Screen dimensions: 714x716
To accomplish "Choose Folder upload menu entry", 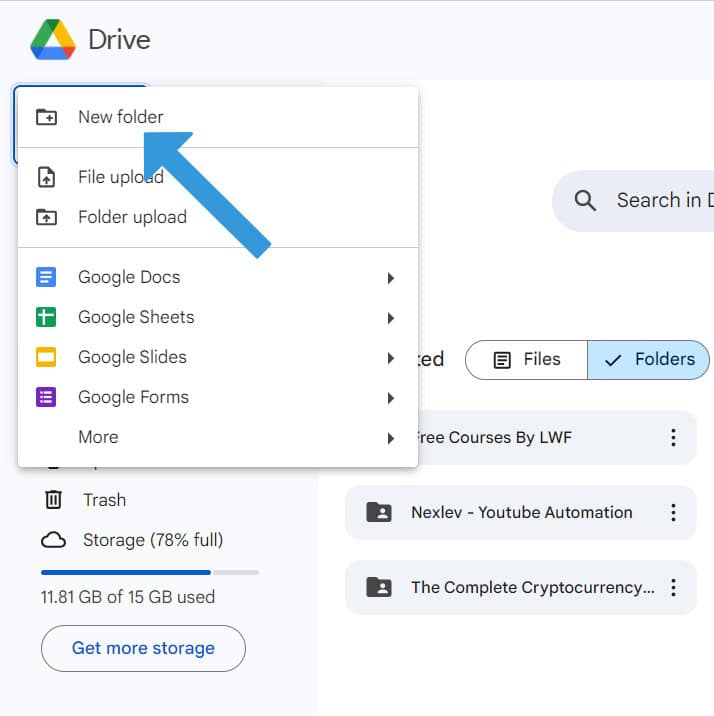I will 218,217.
